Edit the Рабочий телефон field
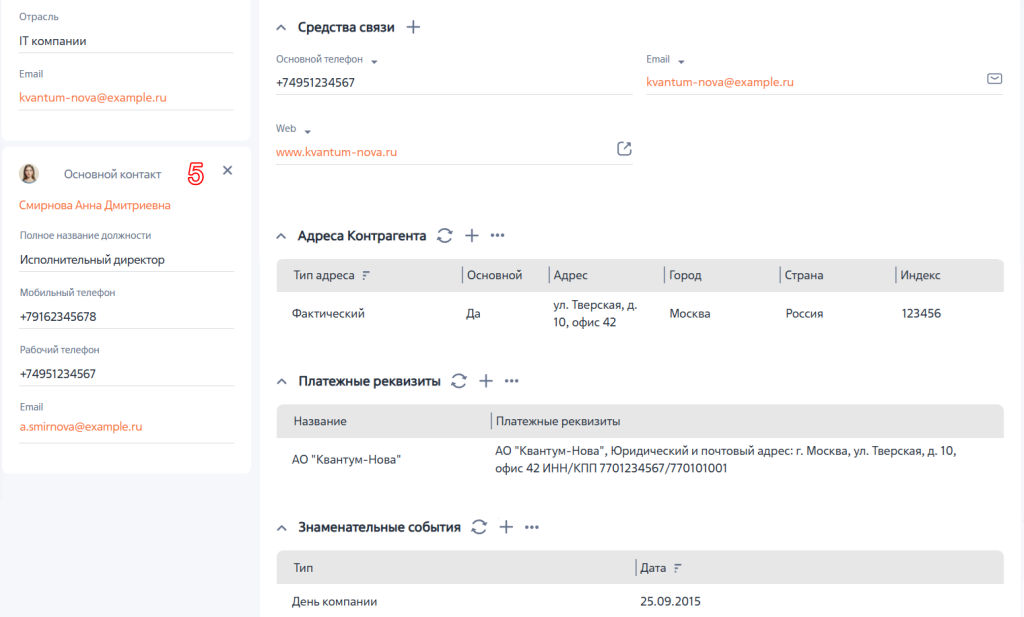1024x617 pixels. point(127,374)
